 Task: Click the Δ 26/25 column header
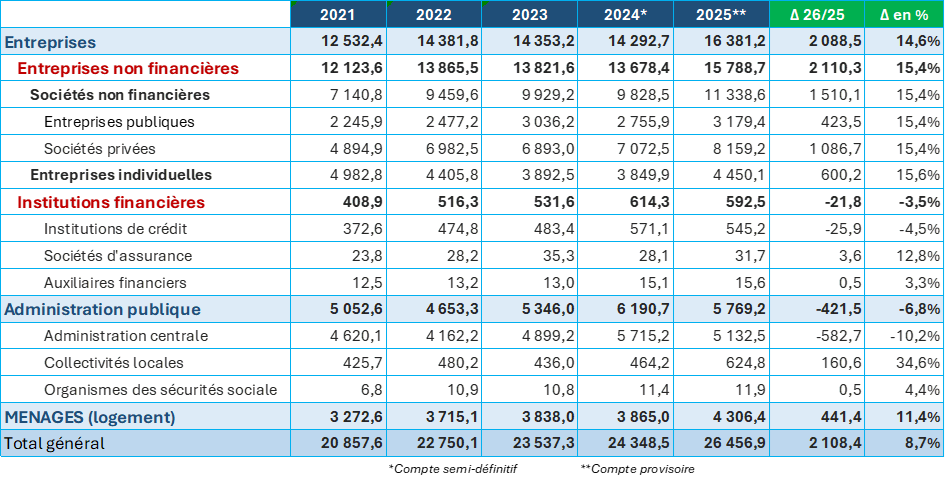point(817,14)
